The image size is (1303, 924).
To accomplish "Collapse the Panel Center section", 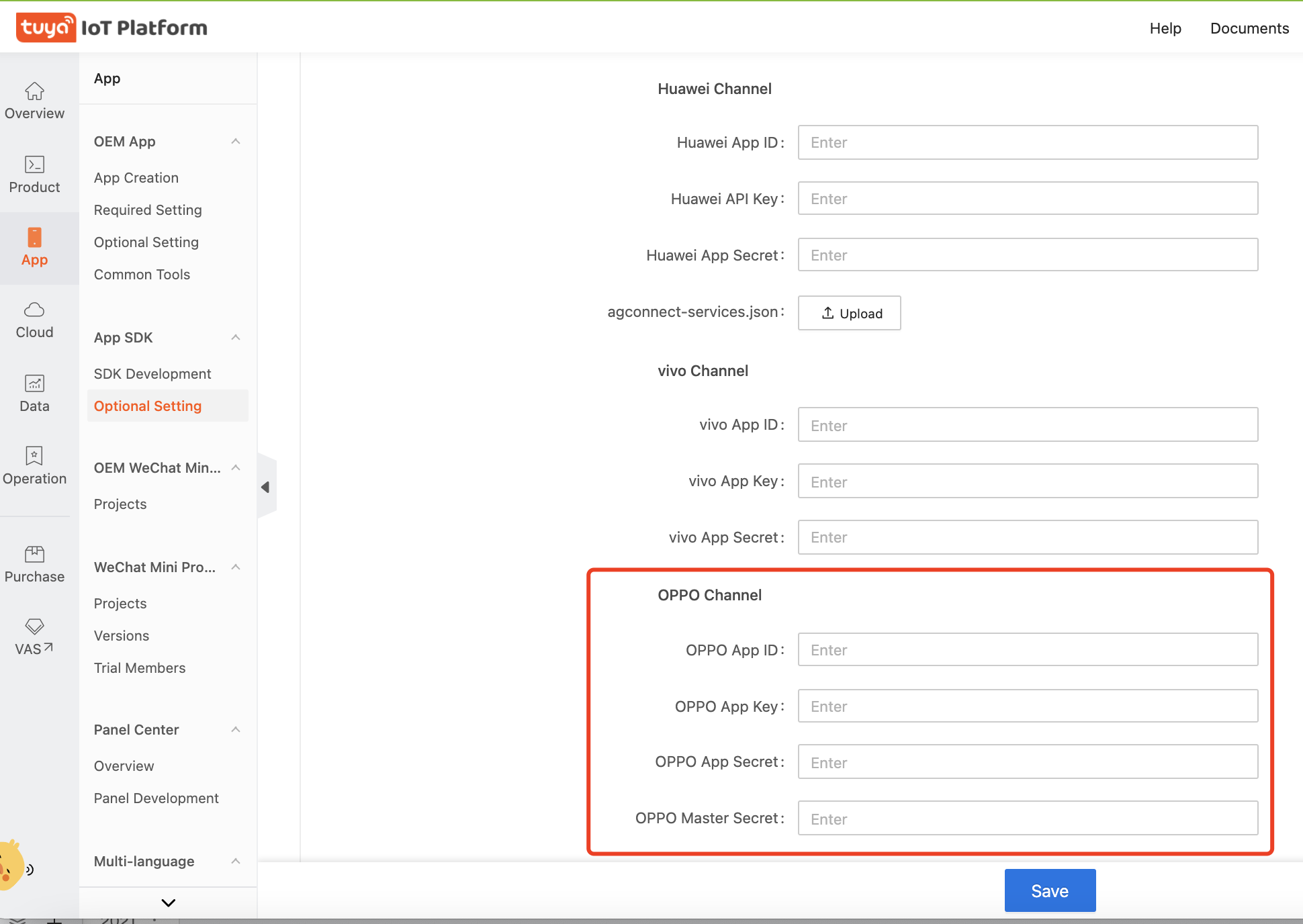I will (x=236, y=730).
